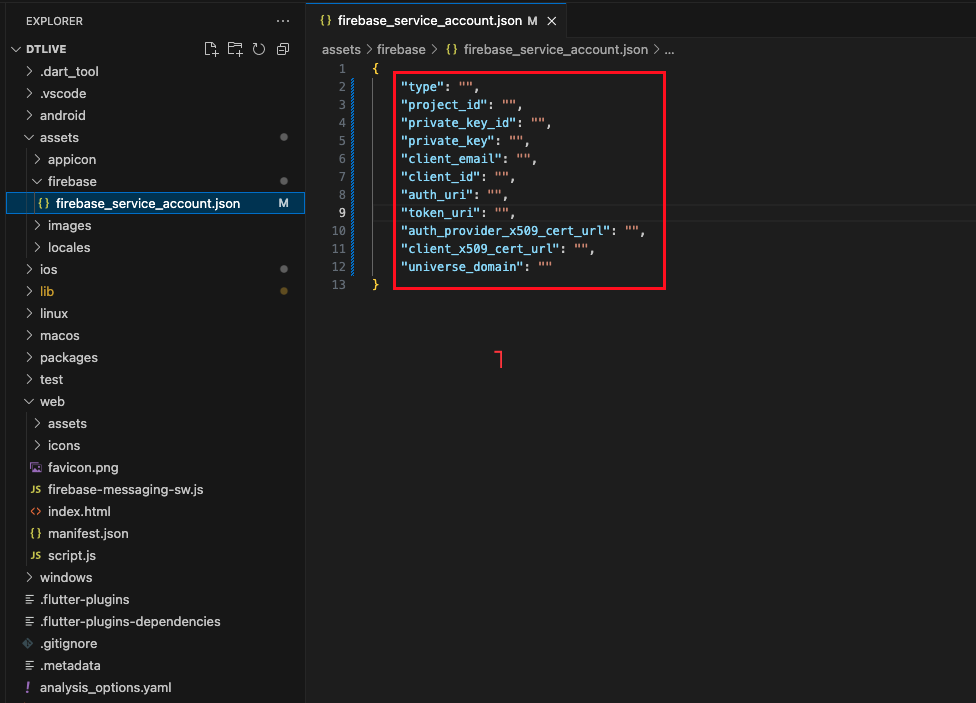Open the .flutter-plugins file
Image resolution: width=976 pixels, height=703 pixels.
(x=156, y=600)
